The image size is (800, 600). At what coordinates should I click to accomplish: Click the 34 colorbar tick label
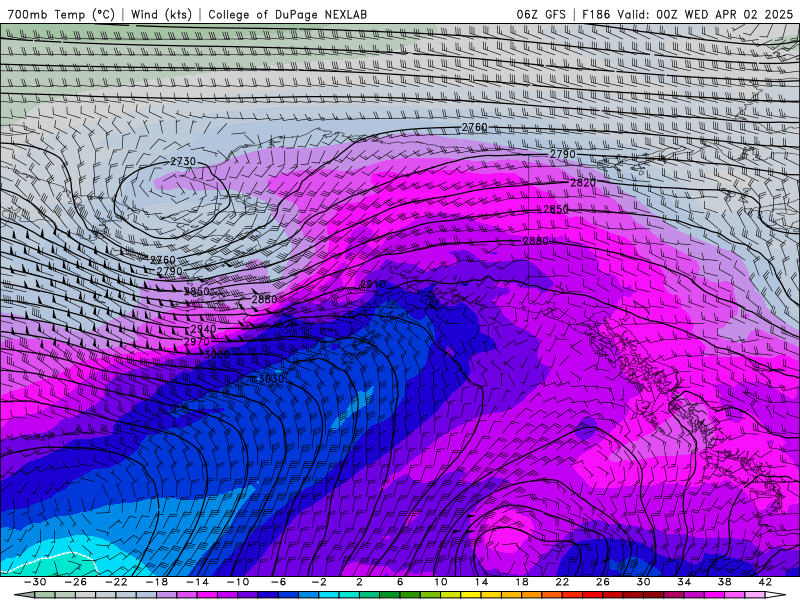[684, 582]
